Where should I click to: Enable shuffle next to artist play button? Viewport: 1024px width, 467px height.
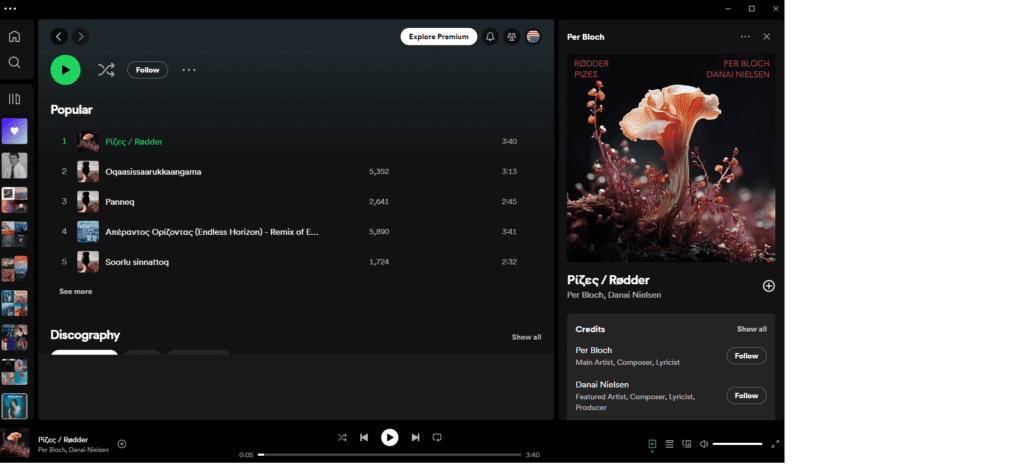[x=106, y=70]
